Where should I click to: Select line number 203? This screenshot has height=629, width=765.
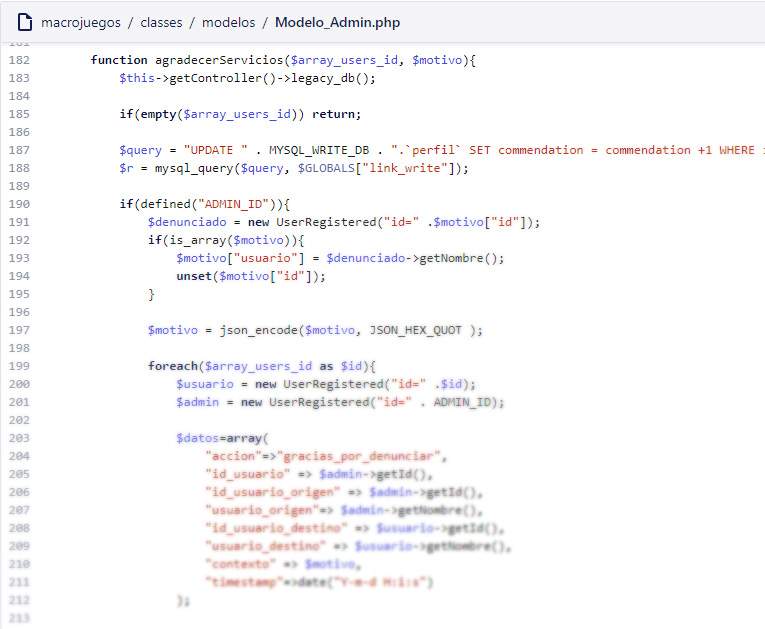tap(19, 438)
